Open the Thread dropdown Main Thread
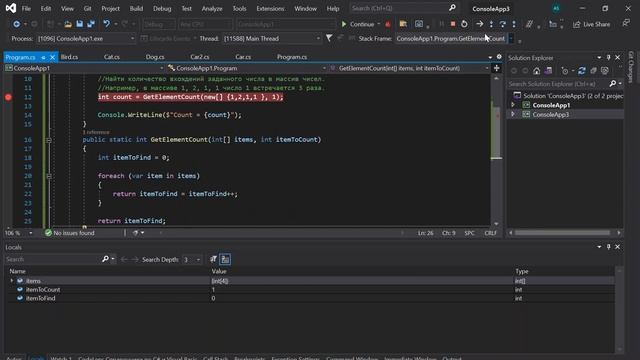This screenshot has height=360, width=640. point(271,38)
